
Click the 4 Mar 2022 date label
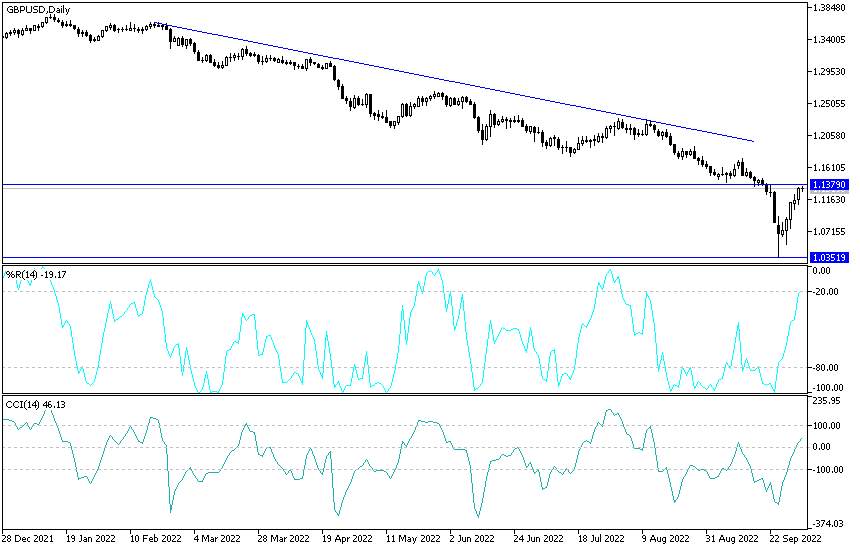[217, 538]
